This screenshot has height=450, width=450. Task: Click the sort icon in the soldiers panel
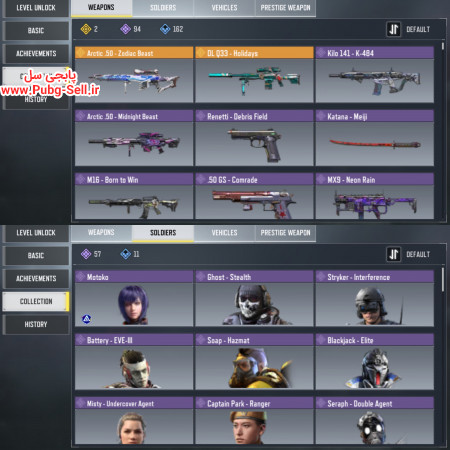[x=393, y=254]
